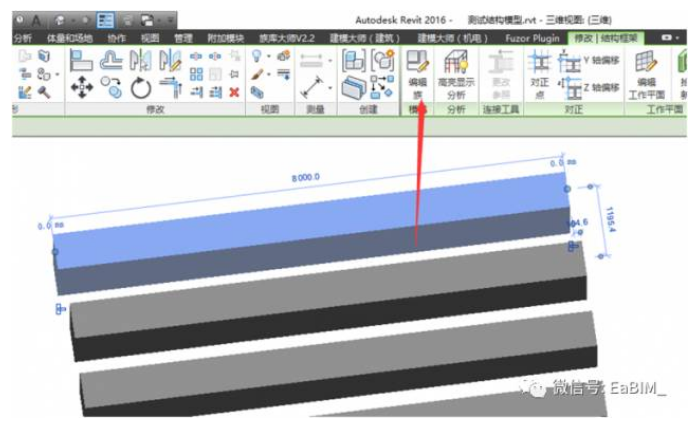Select the Demolish hammer tool

click(43, 92)
